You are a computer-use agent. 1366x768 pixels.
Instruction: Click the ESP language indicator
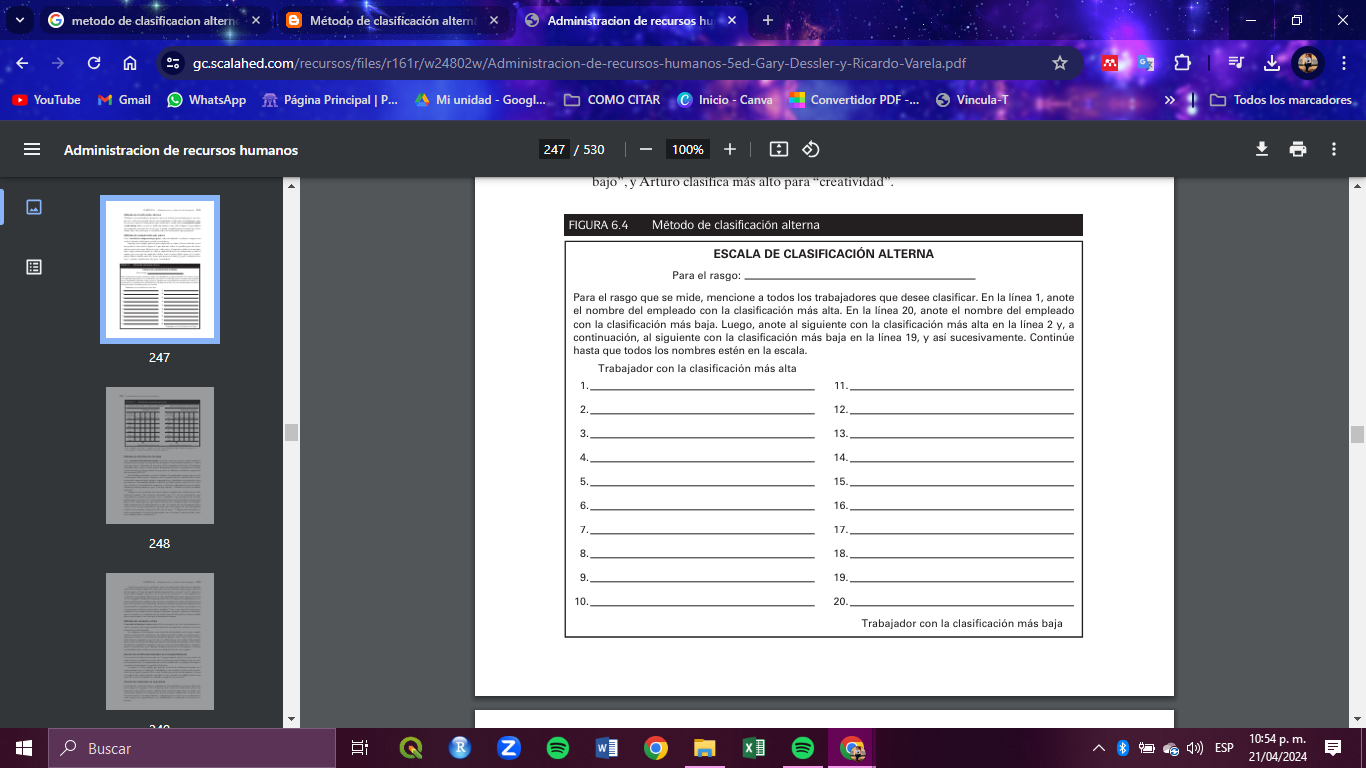(x=1224, y=748)
